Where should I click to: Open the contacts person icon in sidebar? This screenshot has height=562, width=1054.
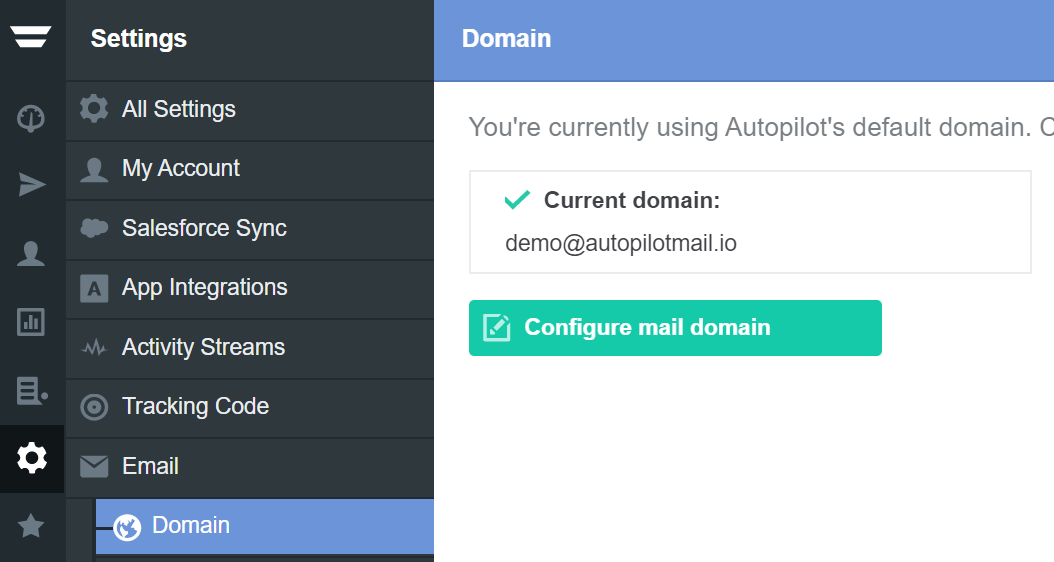pyautogui.click(x=31, y=253)
